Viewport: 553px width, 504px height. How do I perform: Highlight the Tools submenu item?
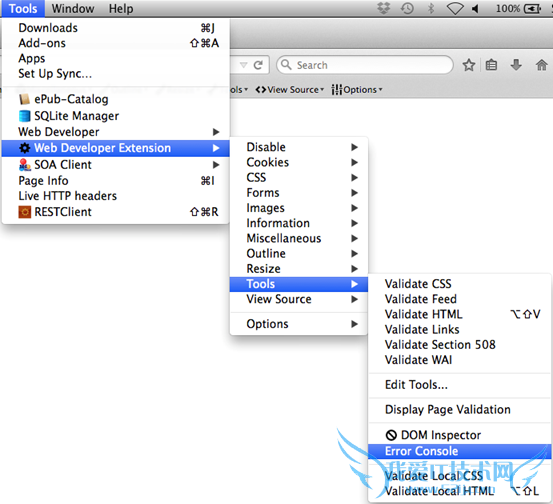[x=299, y=284]
